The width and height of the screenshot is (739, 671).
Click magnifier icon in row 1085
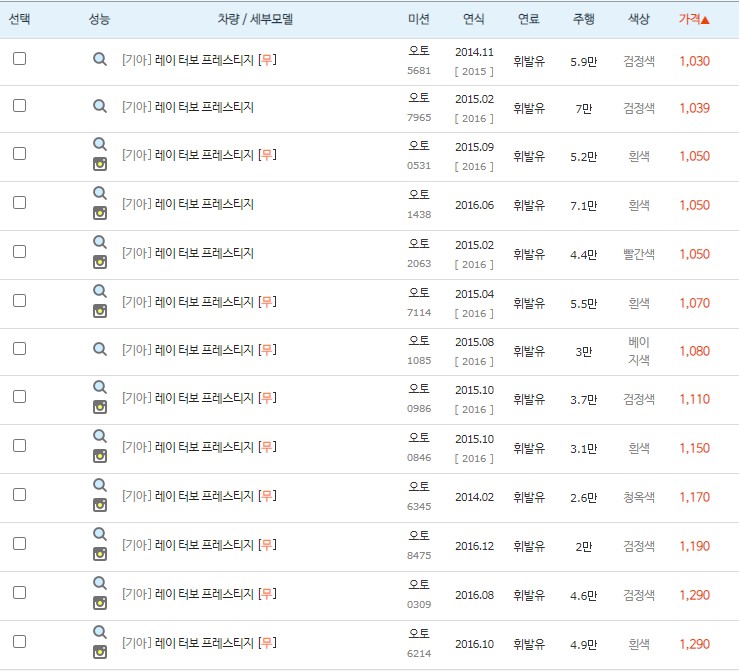coord(99,349)
